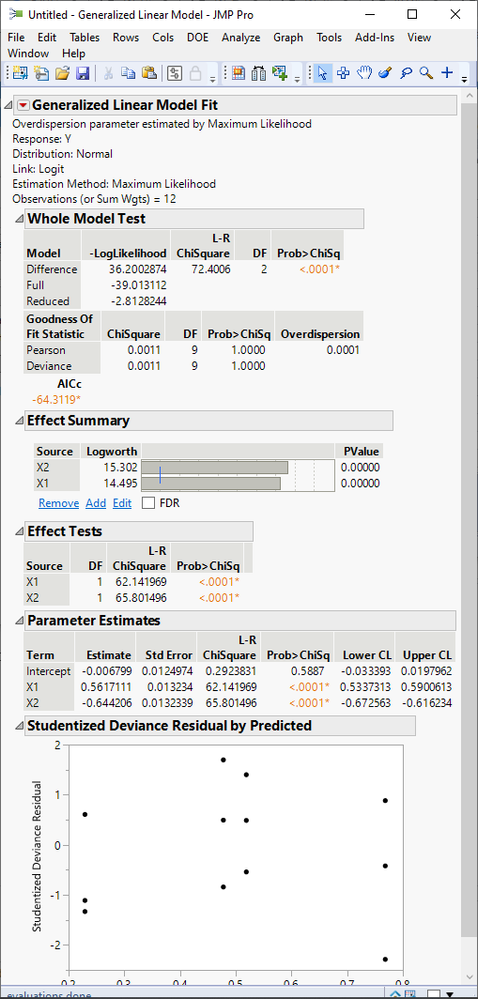This screenshot has width=478, height=999.
Task: Open the DOE menu
Action: [x=198, y=38]
